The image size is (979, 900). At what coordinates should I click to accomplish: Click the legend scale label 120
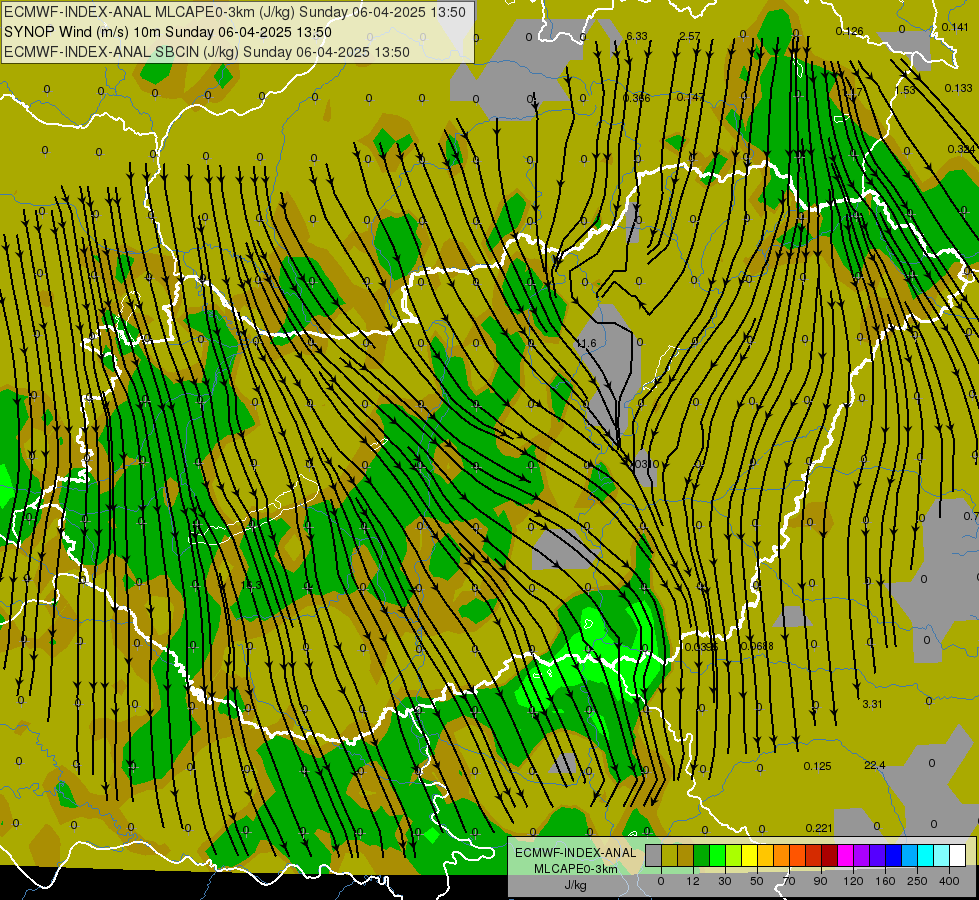pos(853,881)
